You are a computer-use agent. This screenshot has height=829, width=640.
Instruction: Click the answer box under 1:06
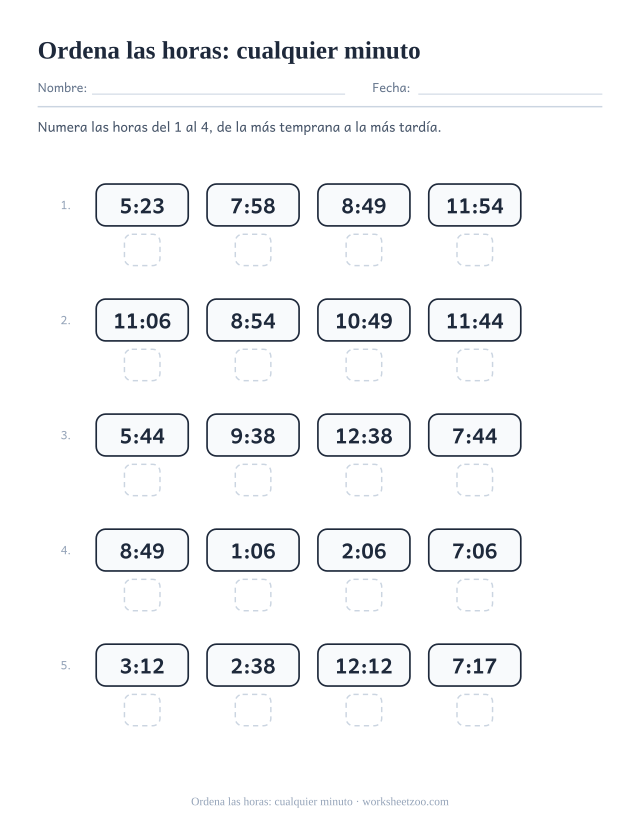pos(253,595)
